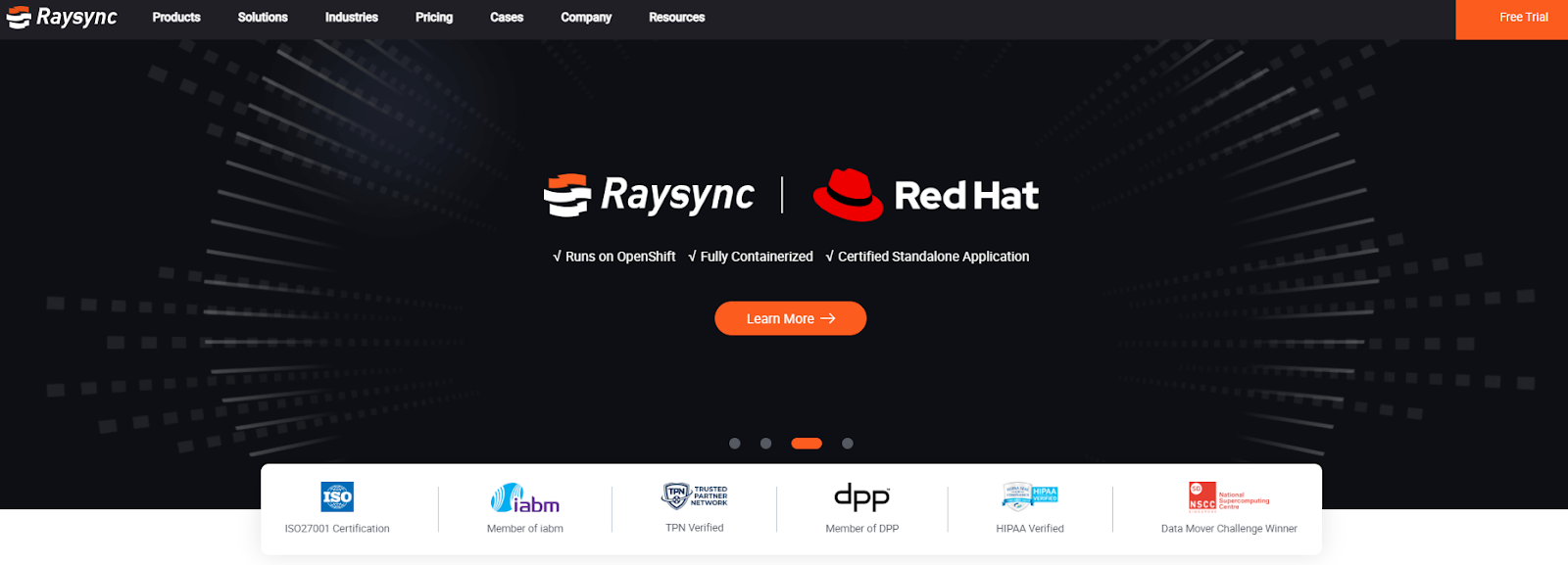This screenshot has width=1568, height=565.
Task: Click the Red Hat hat logo
Action: tap(849, 195)
